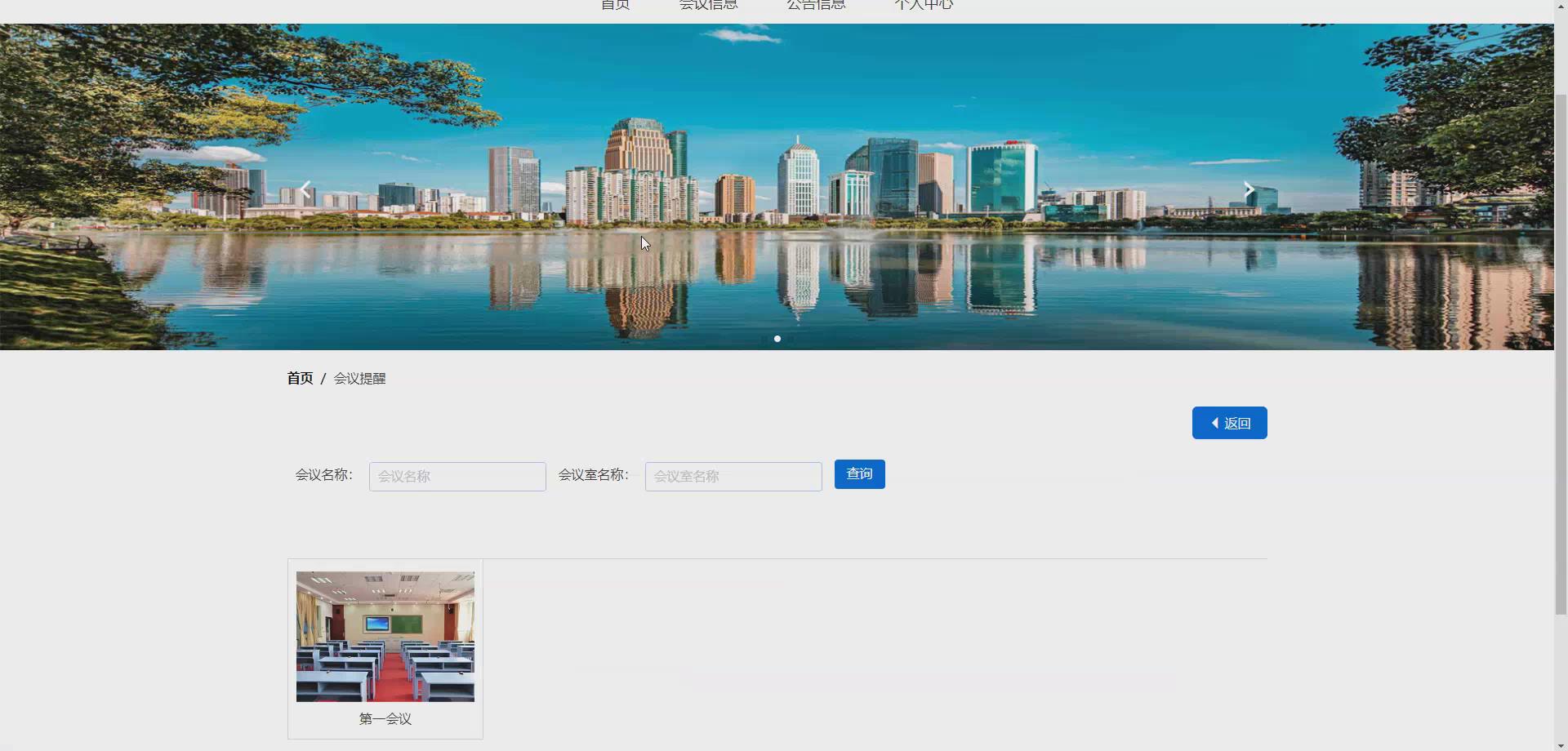
Task: Open the 个人中心 navigation menu item
Action: click(x=924, y=5)
